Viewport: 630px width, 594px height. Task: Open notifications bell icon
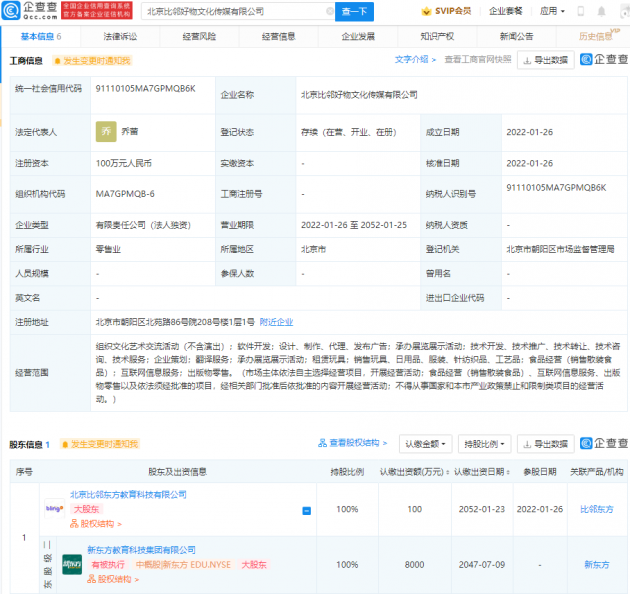601,11
